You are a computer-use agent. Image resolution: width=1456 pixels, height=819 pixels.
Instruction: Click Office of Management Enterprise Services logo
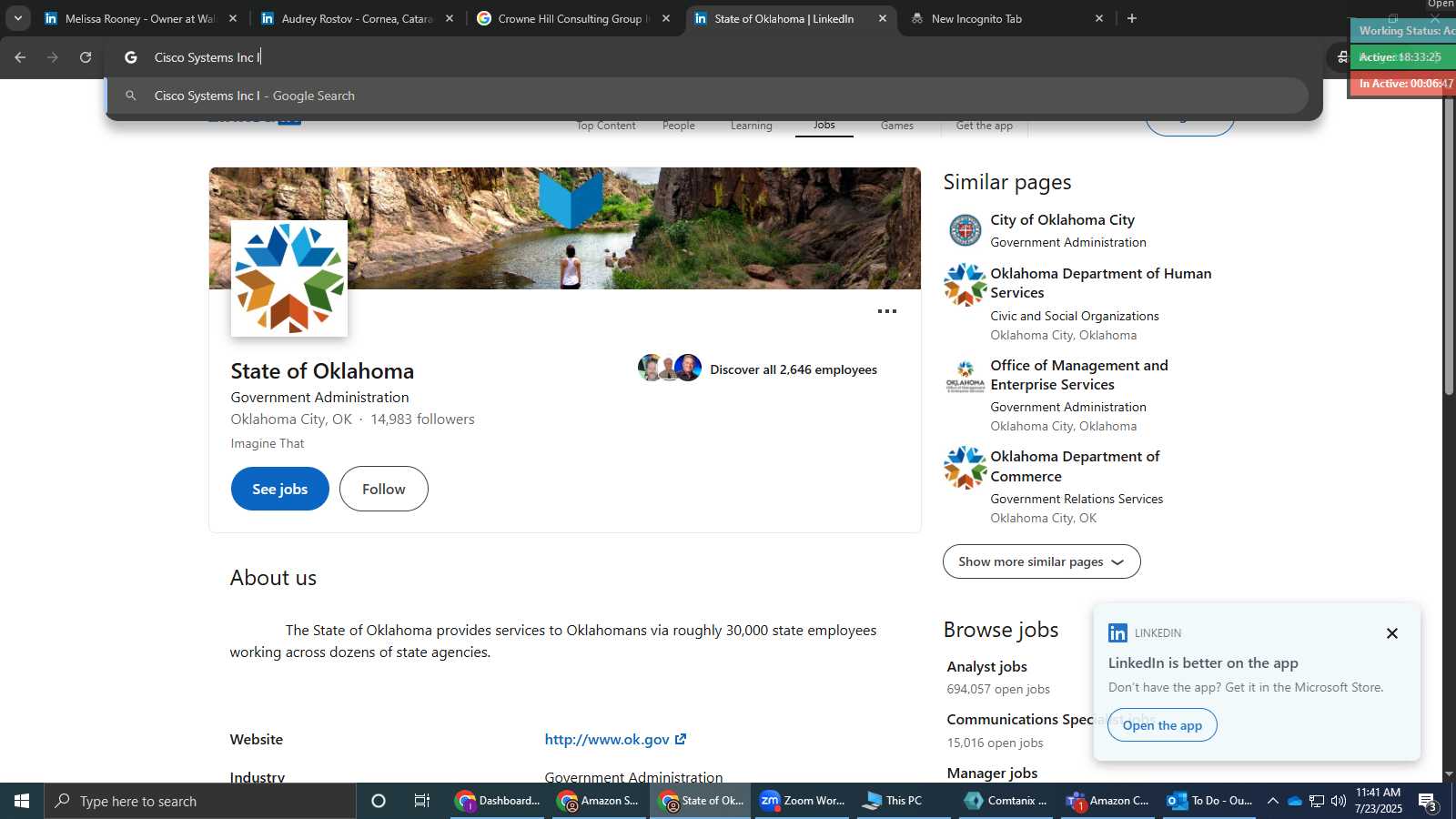point(966,377)
